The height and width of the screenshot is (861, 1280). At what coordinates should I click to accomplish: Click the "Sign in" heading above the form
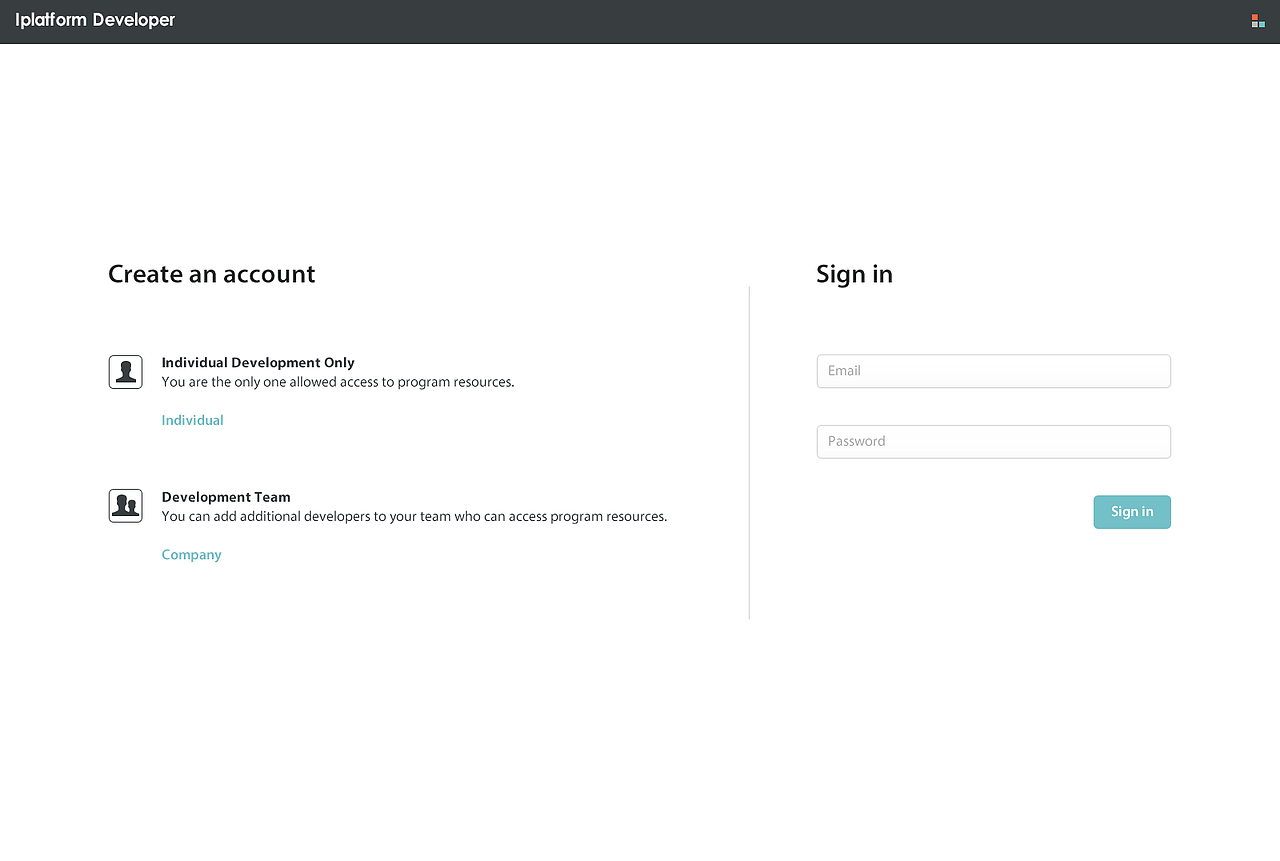click(854, 274)
